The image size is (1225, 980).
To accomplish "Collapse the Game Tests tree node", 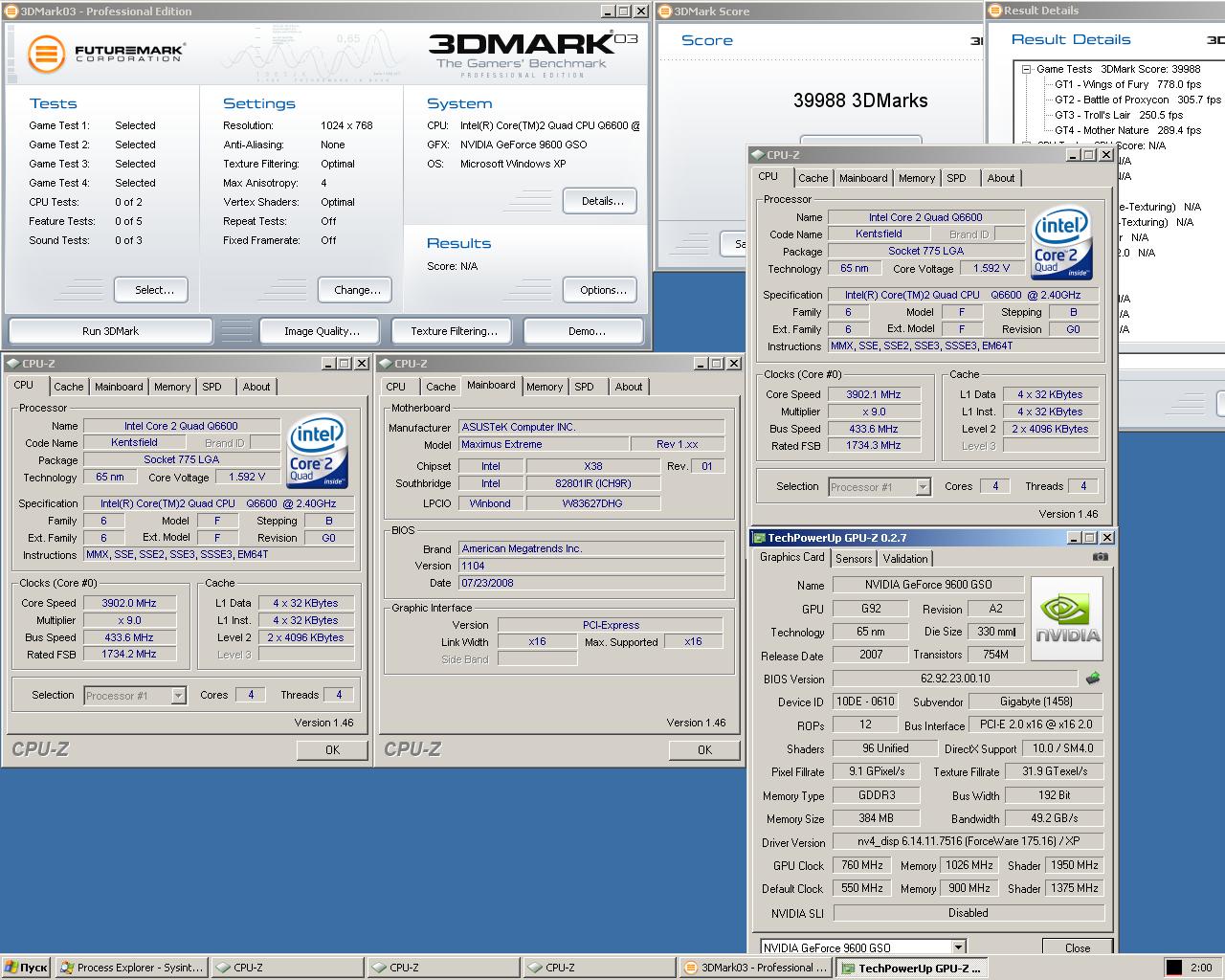I will click(1026, 69).
